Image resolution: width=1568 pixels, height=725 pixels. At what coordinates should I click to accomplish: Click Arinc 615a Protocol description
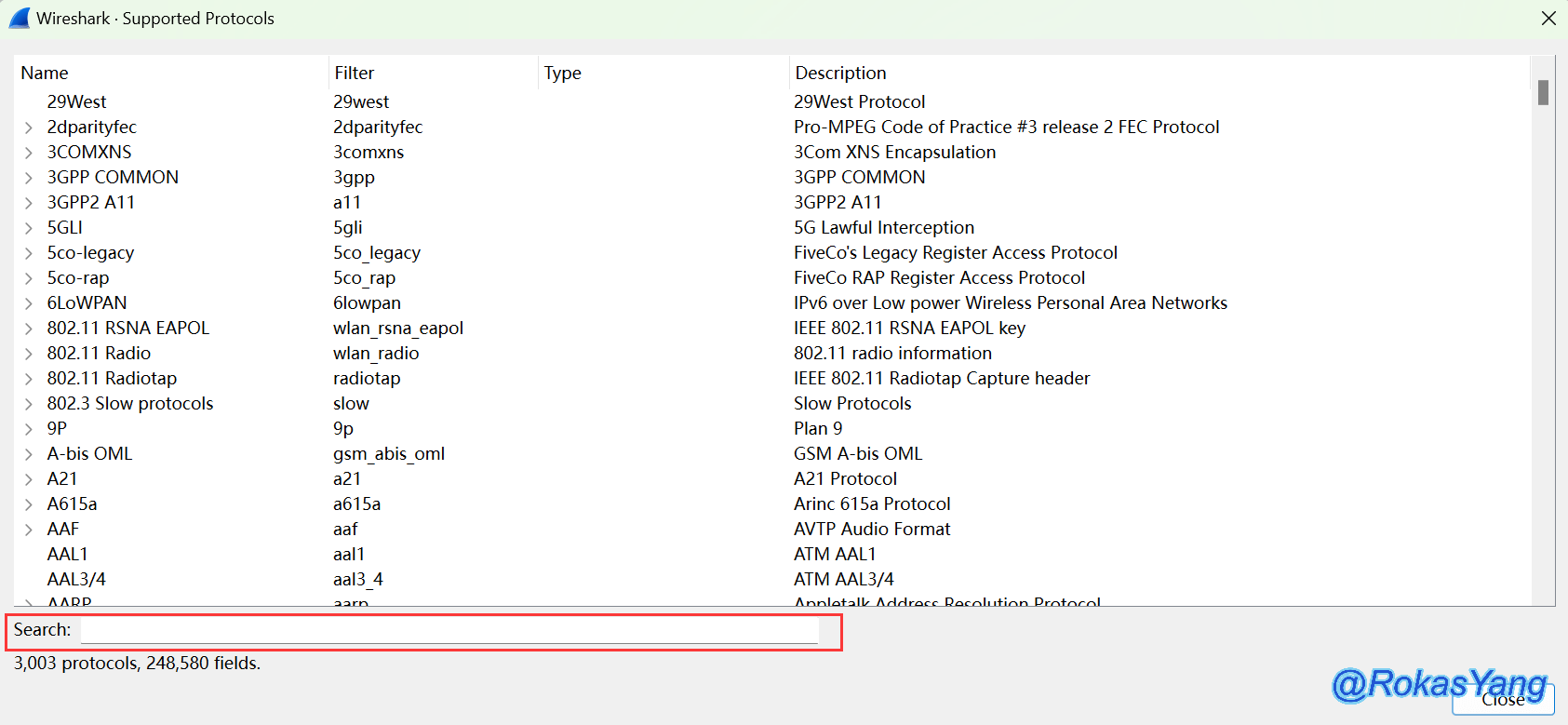[x=872, y=503]
